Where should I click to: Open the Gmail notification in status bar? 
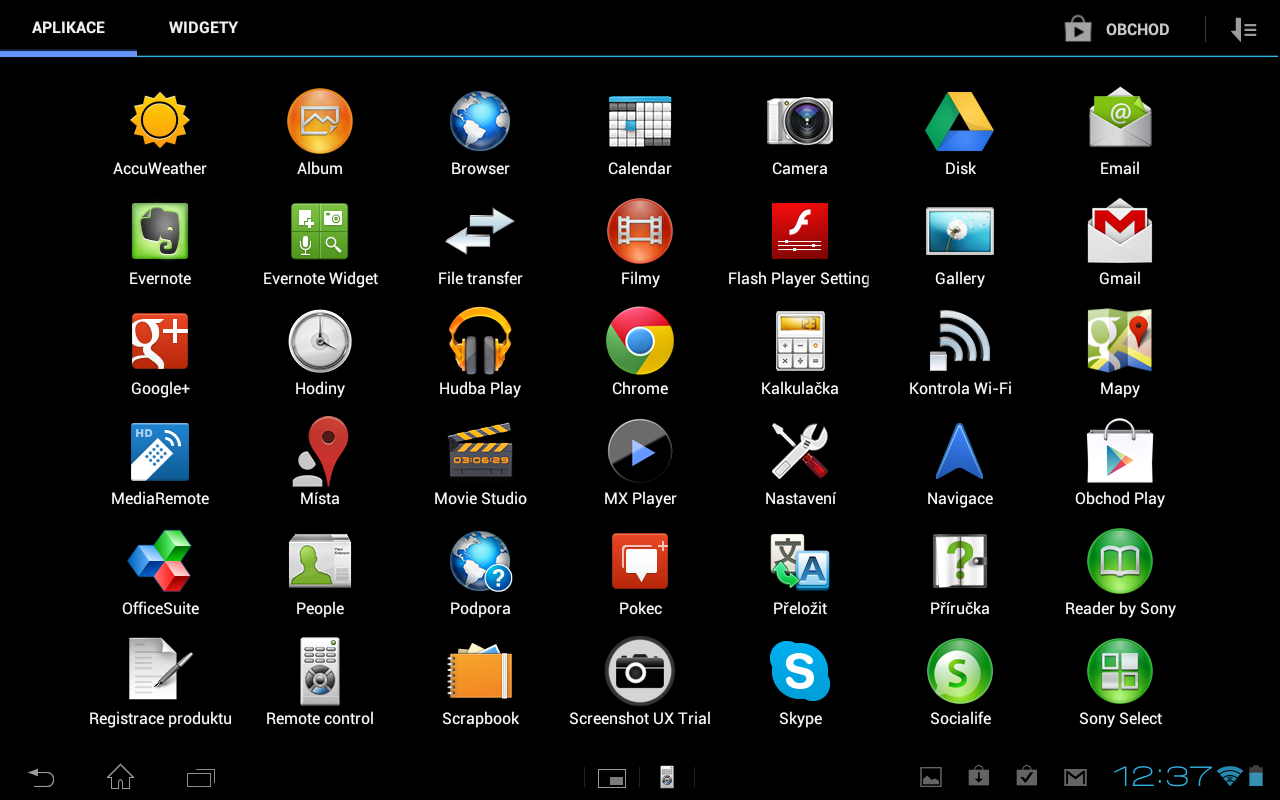pos(1075,777)
